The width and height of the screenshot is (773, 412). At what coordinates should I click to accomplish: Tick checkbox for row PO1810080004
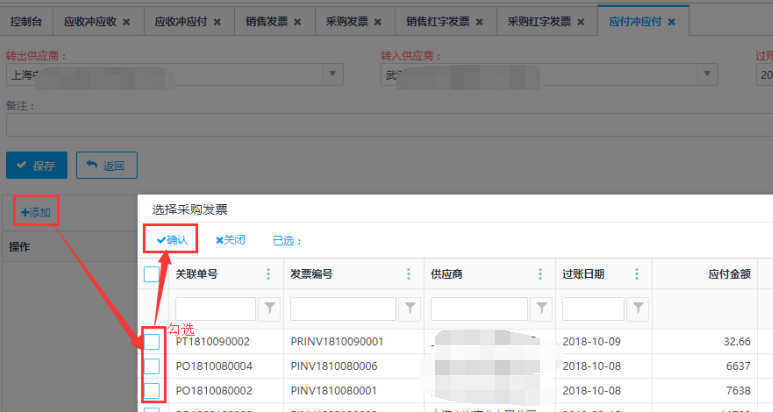click(x=152, y=366)
